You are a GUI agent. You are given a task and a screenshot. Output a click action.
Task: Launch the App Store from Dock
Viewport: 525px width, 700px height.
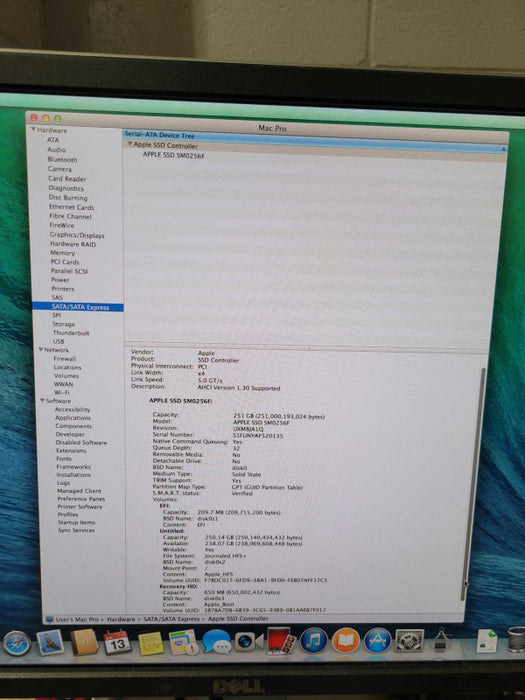pos(377,641)
